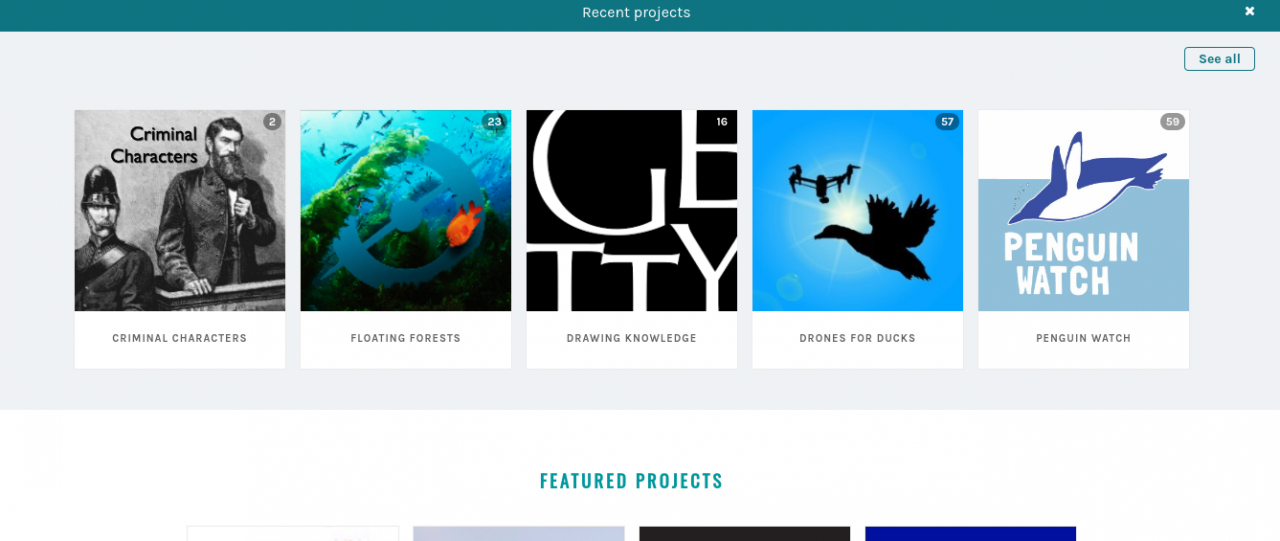This screenshot has height=541, width=1280.
Task: Click the Drones for Ducks title
Action: pos(858,338)
